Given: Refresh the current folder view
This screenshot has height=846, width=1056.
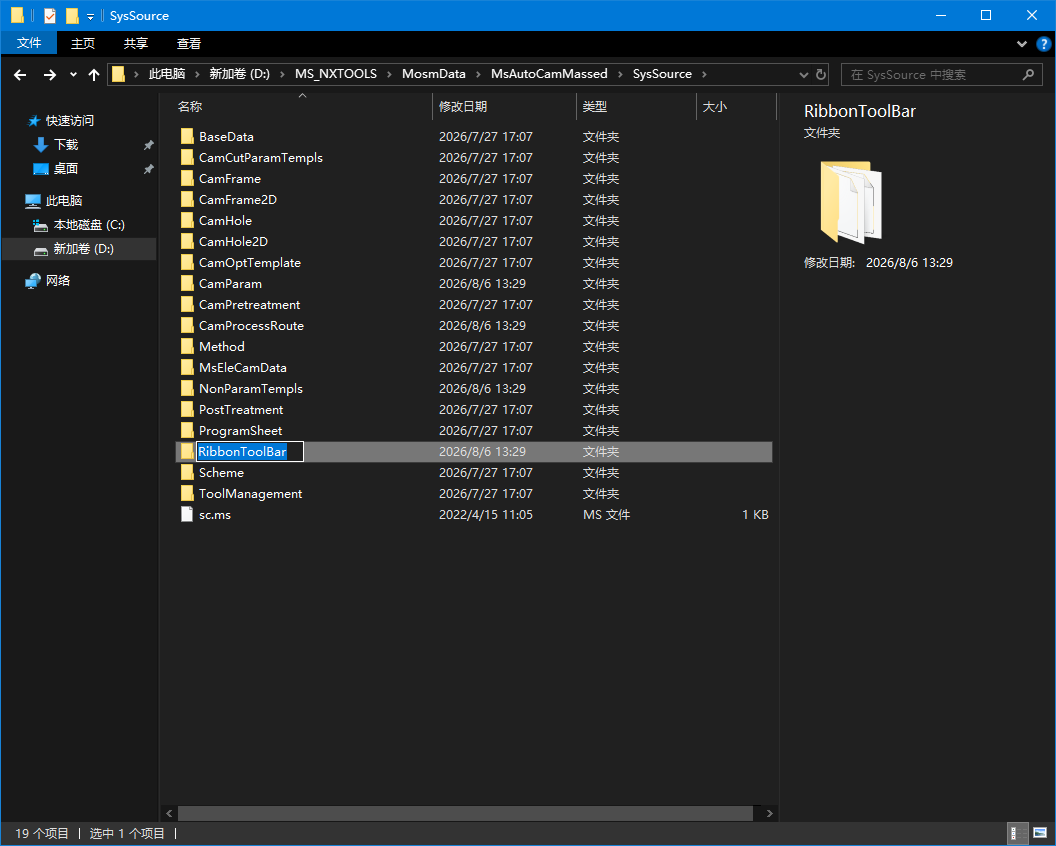Looking at the screenshot, I should (821, 75).
